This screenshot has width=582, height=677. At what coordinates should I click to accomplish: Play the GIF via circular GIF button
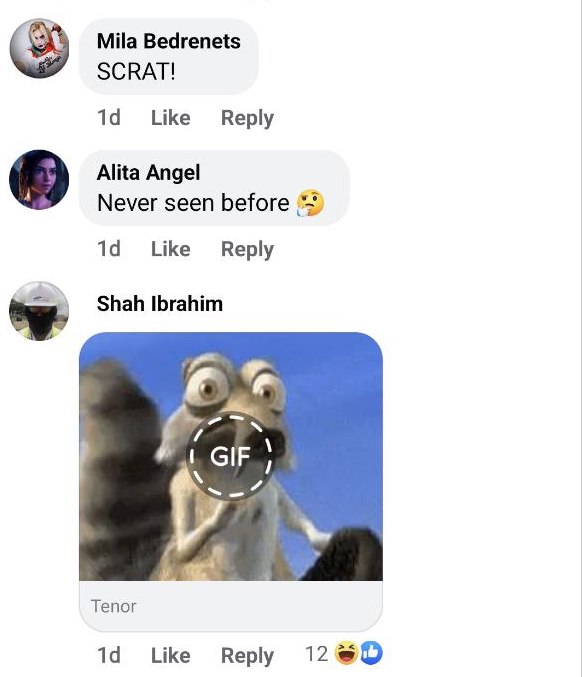coord(231,456)
